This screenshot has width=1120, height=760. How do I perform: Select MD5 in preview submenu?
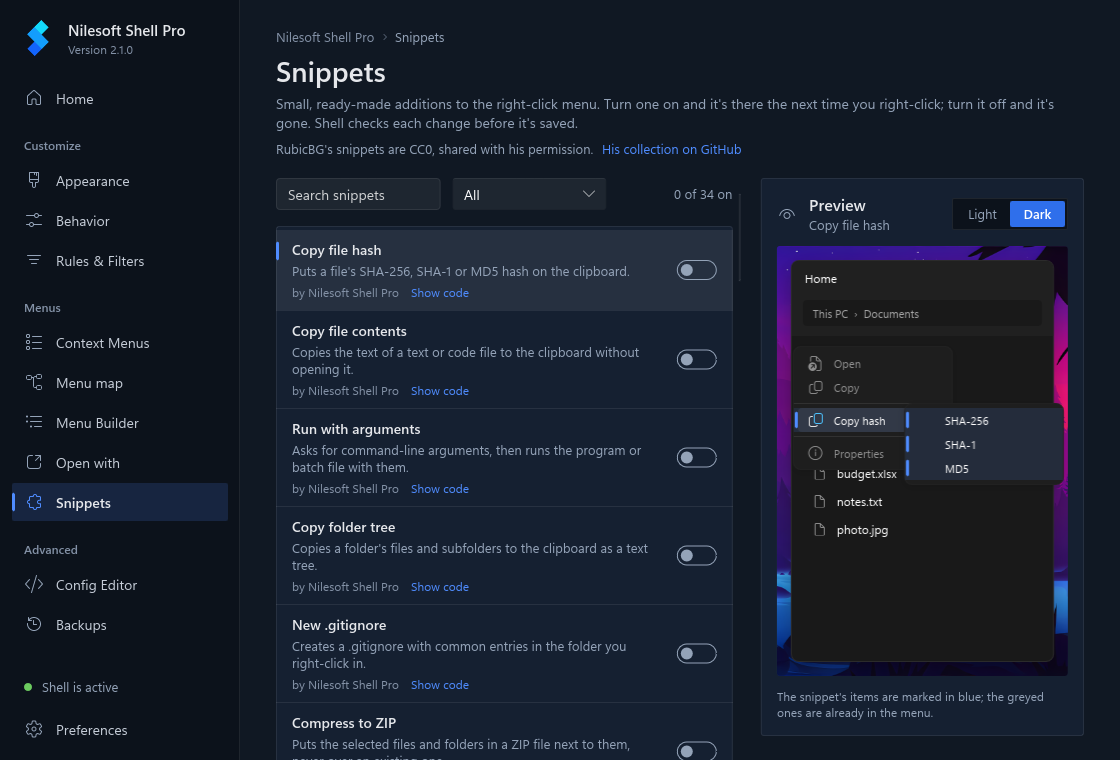(984, 469)
